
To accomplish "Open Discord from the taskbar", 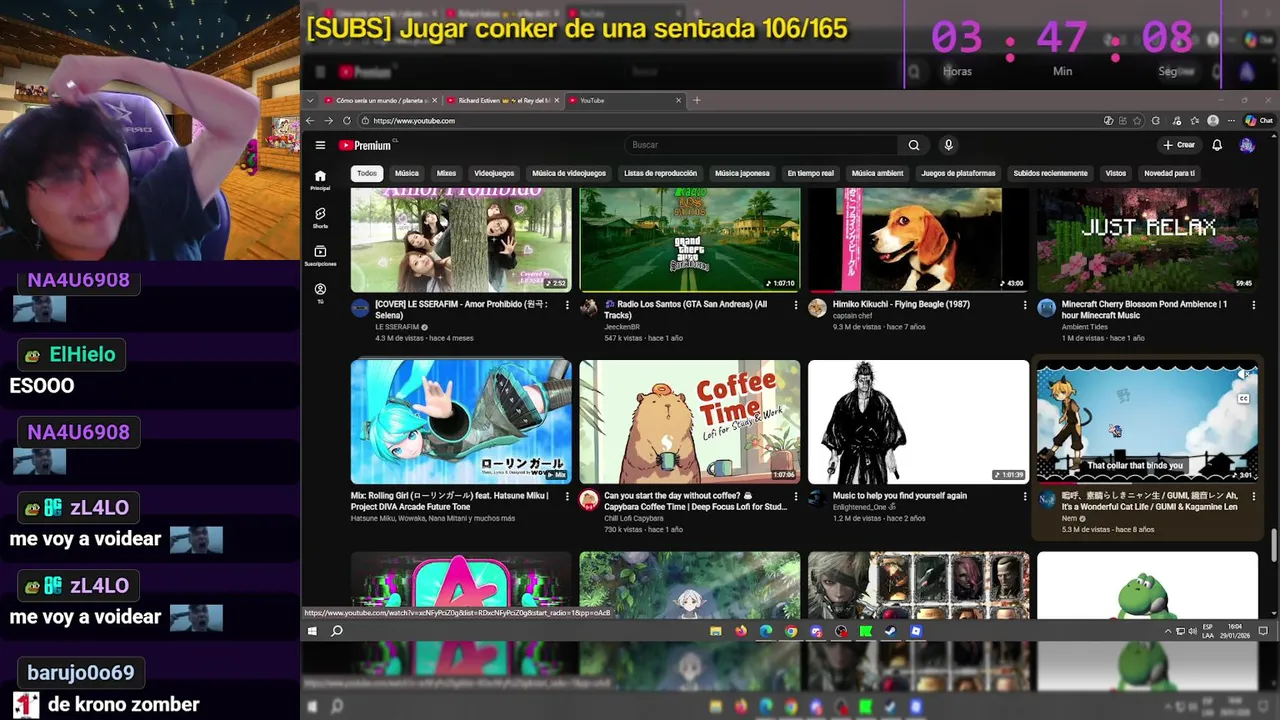I will tap(816, 631).
